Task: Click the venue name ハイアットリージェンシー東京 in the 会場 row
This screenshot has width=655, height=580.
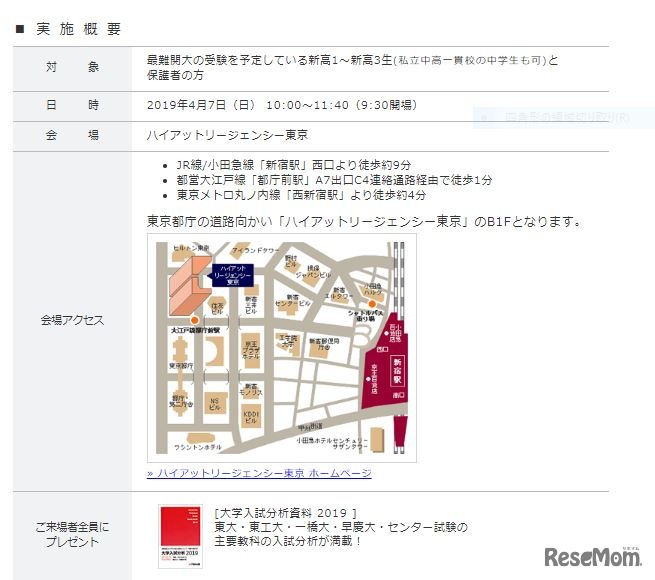Action: tap(227, 135)
